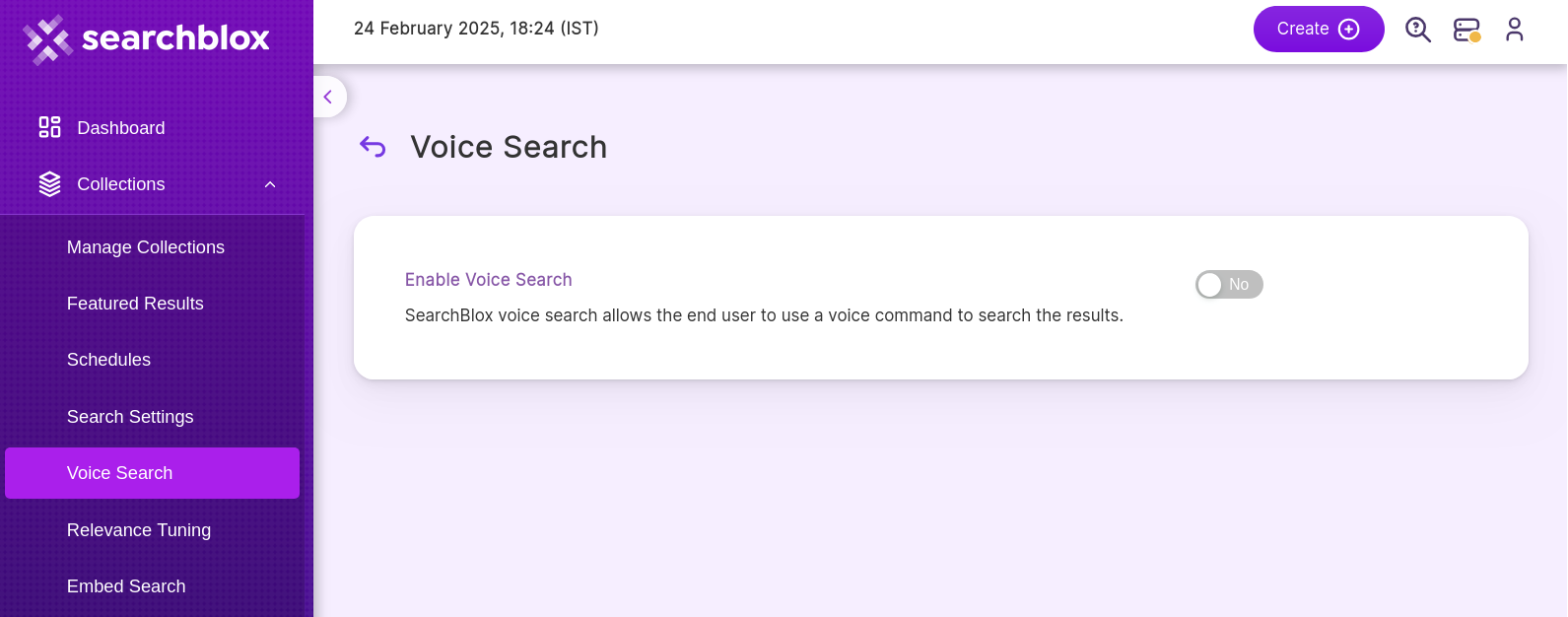The height and width of the screenshot is (617, 1568).
Task: Click the Create button
Action: pos(1319,29)
